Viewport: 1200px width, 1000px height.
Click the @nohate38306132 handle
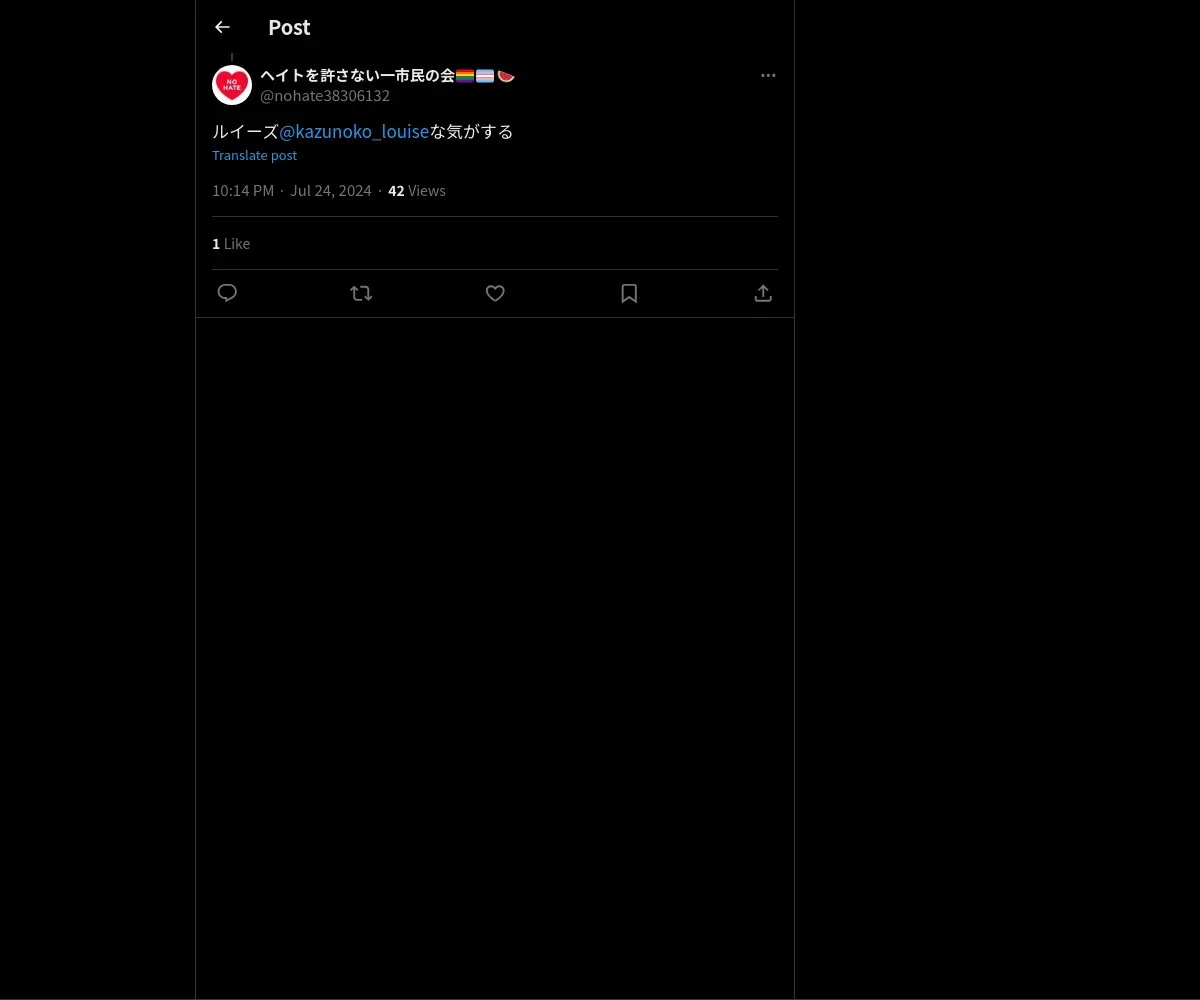tap(325, 96)
